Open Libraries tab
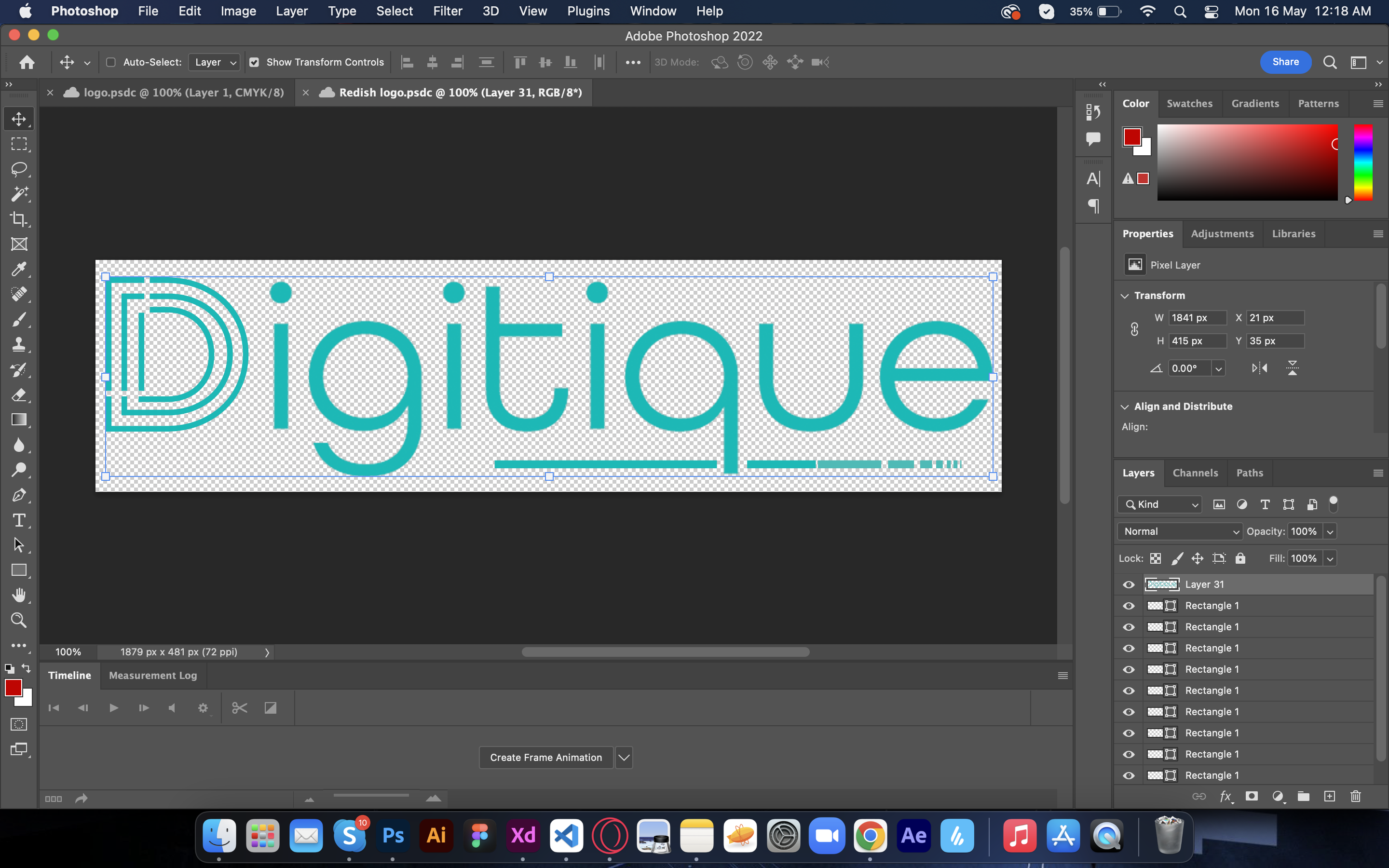 1293,234
